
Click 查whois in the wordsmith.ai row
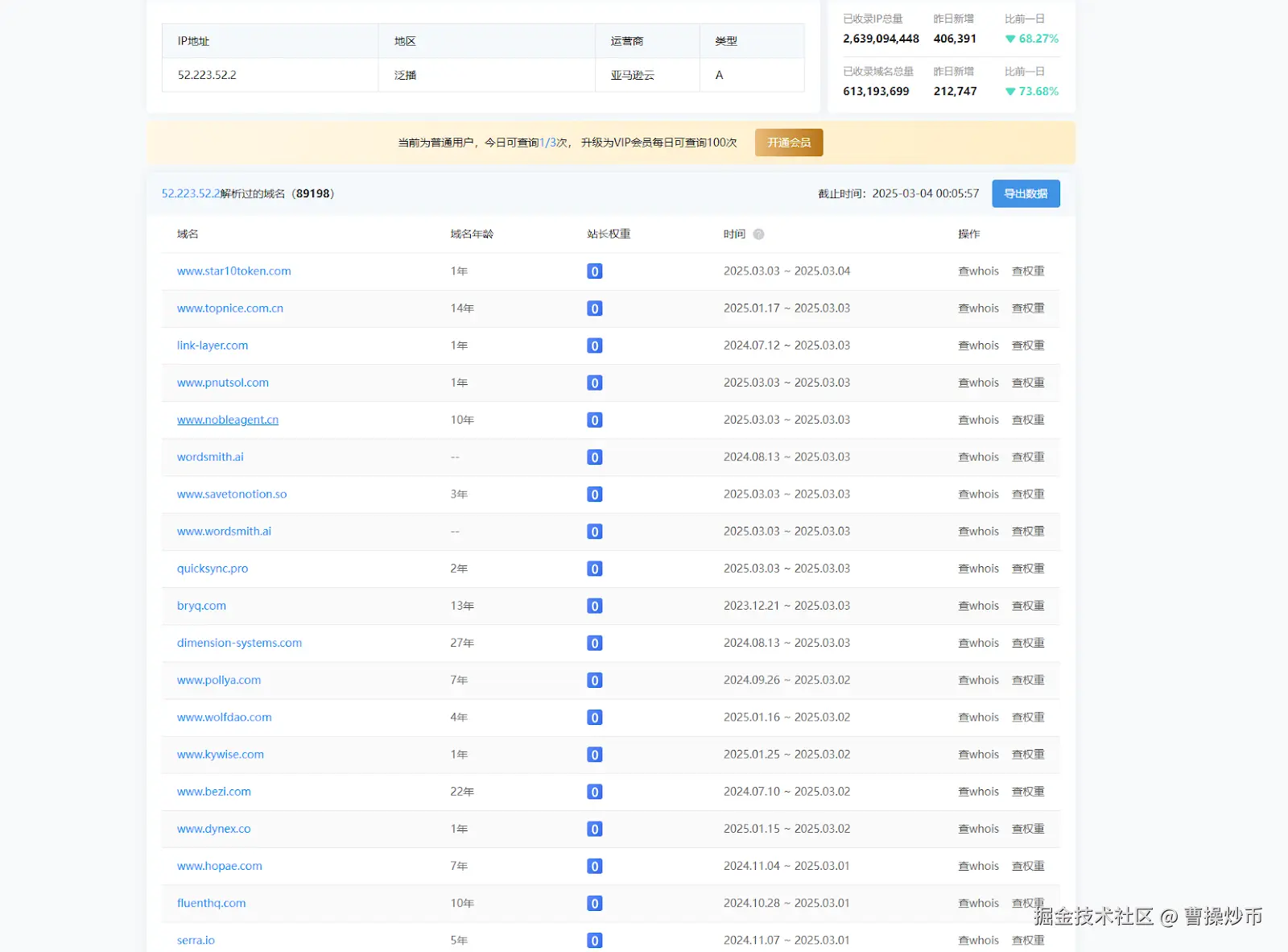[x=978, y=457]
